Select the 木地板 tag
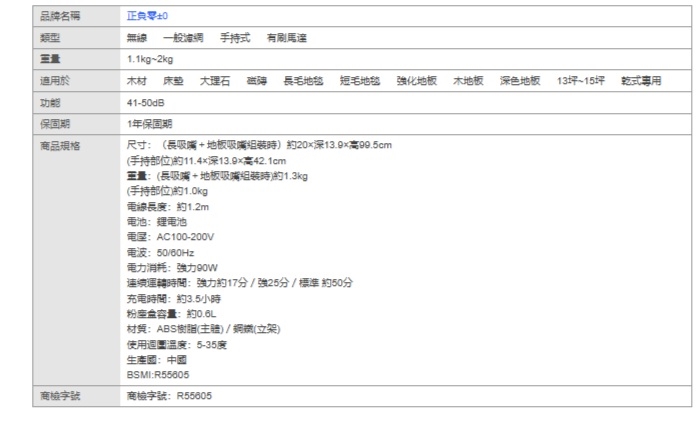This screenshot has height=444, width=697. pos(468,80)
